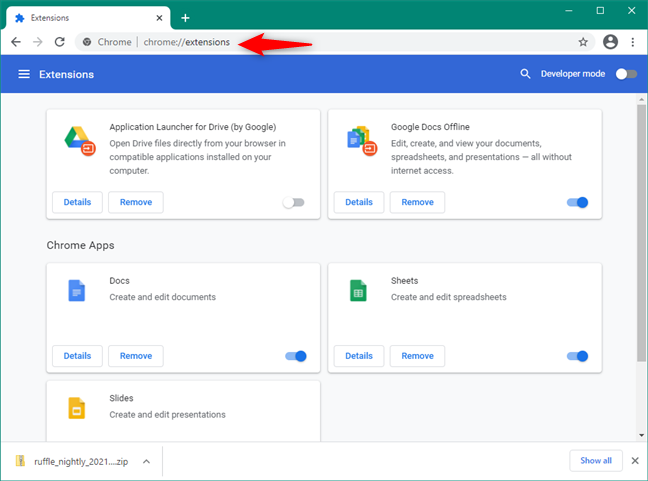
Task: Open the Chrome profile avatar icon
Action: pyautogui.click(x=611, y=42)
